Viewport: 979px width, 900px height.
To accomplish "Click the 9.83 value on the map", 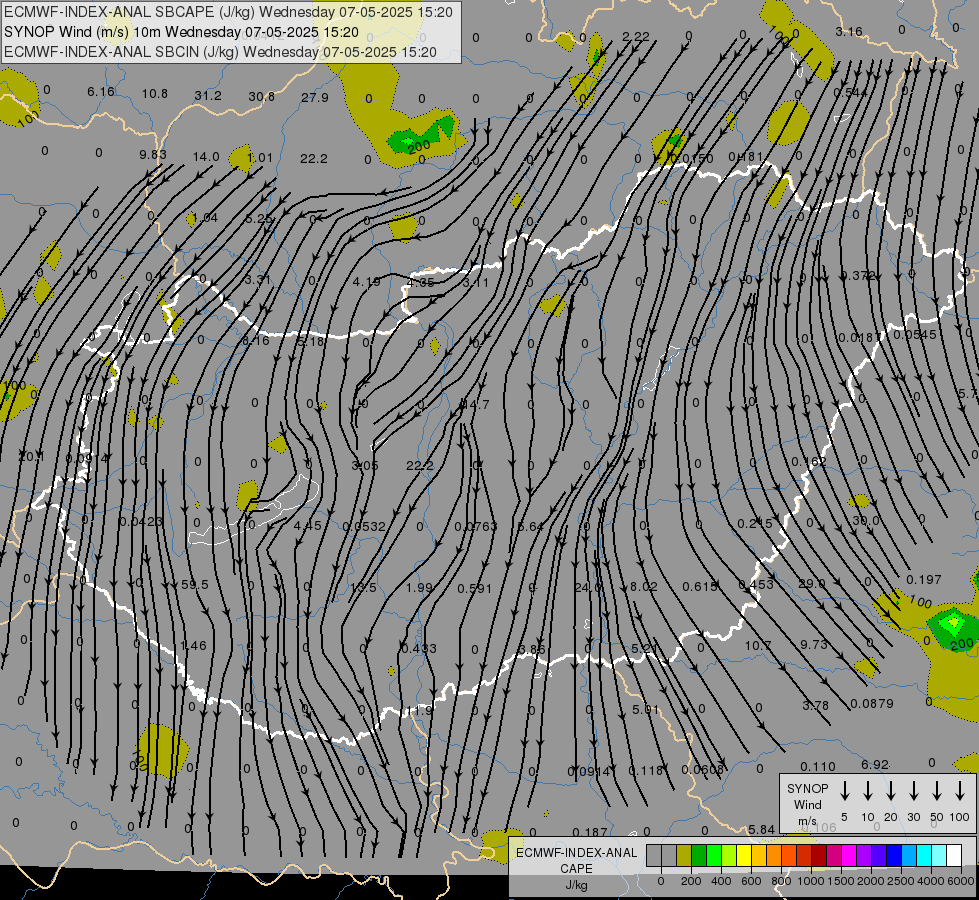I will tap(153, 155).
